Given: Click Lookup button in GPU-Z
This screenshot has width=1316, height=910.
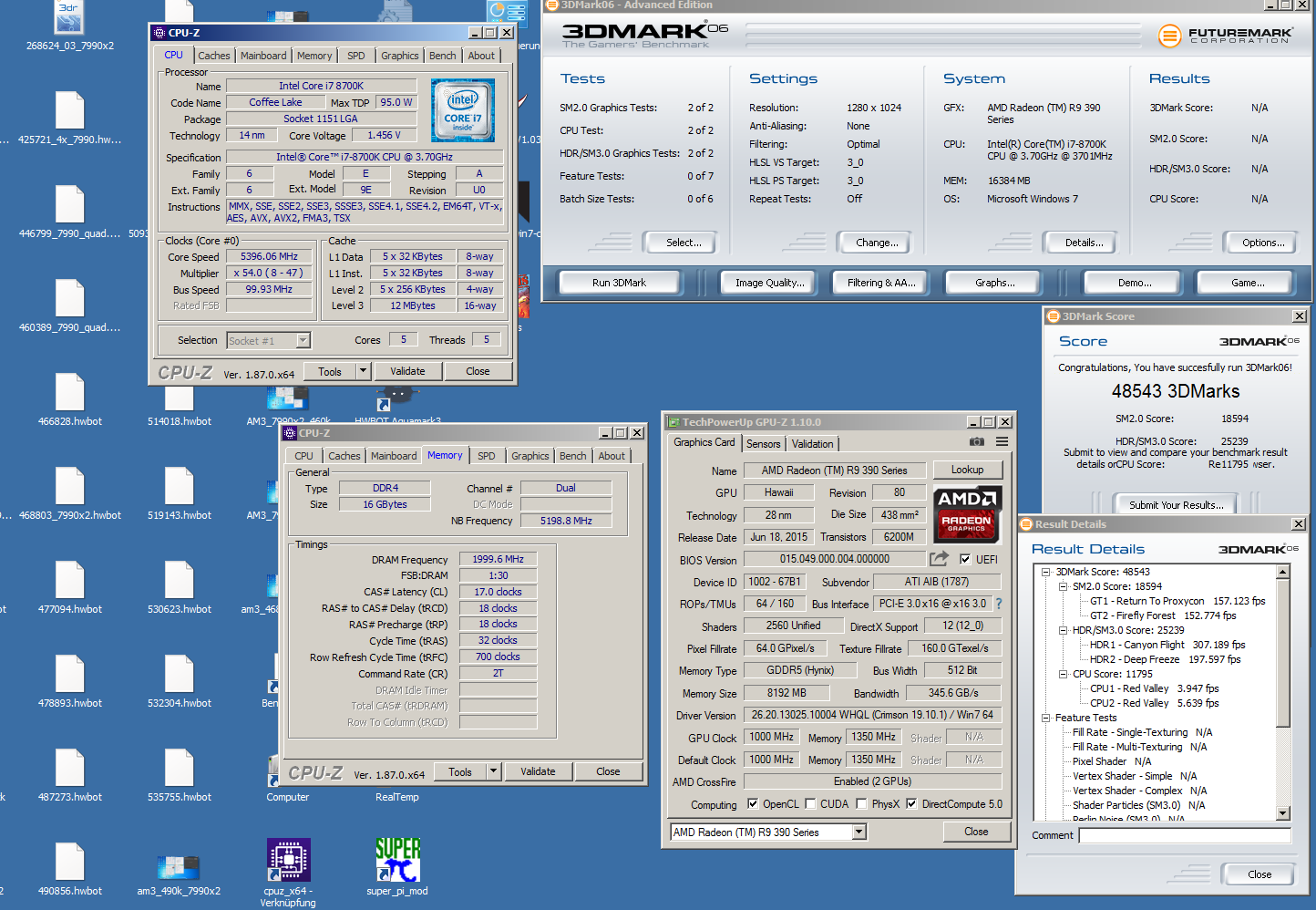Looking at the screenshot, I should click(x=967, y=470).
